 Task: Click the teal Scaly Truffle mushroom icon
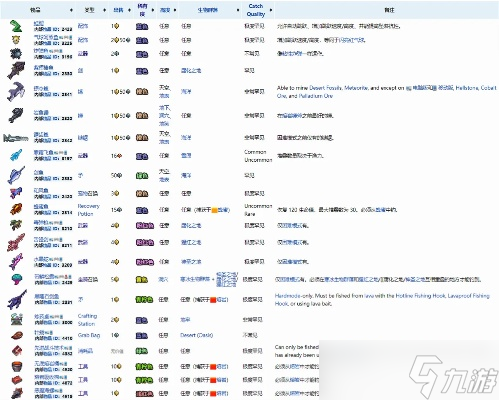[16, 279]
